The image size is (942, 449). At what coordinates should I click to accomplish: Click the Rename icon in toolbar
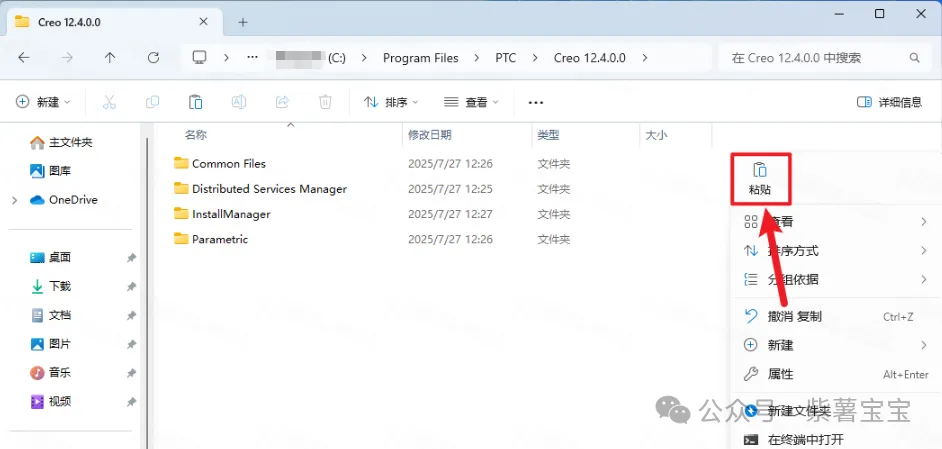239,102
